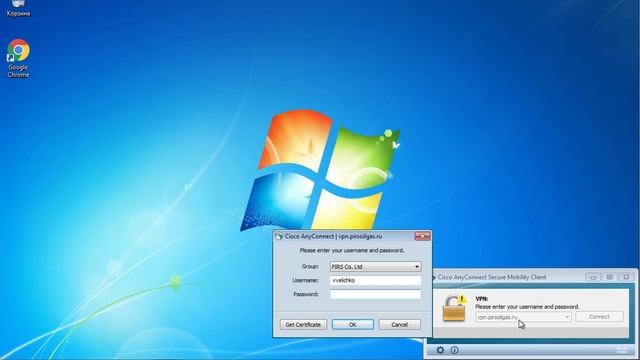Minimize the Secure Mobility Client window
The image size is (640, 360).
593,277
